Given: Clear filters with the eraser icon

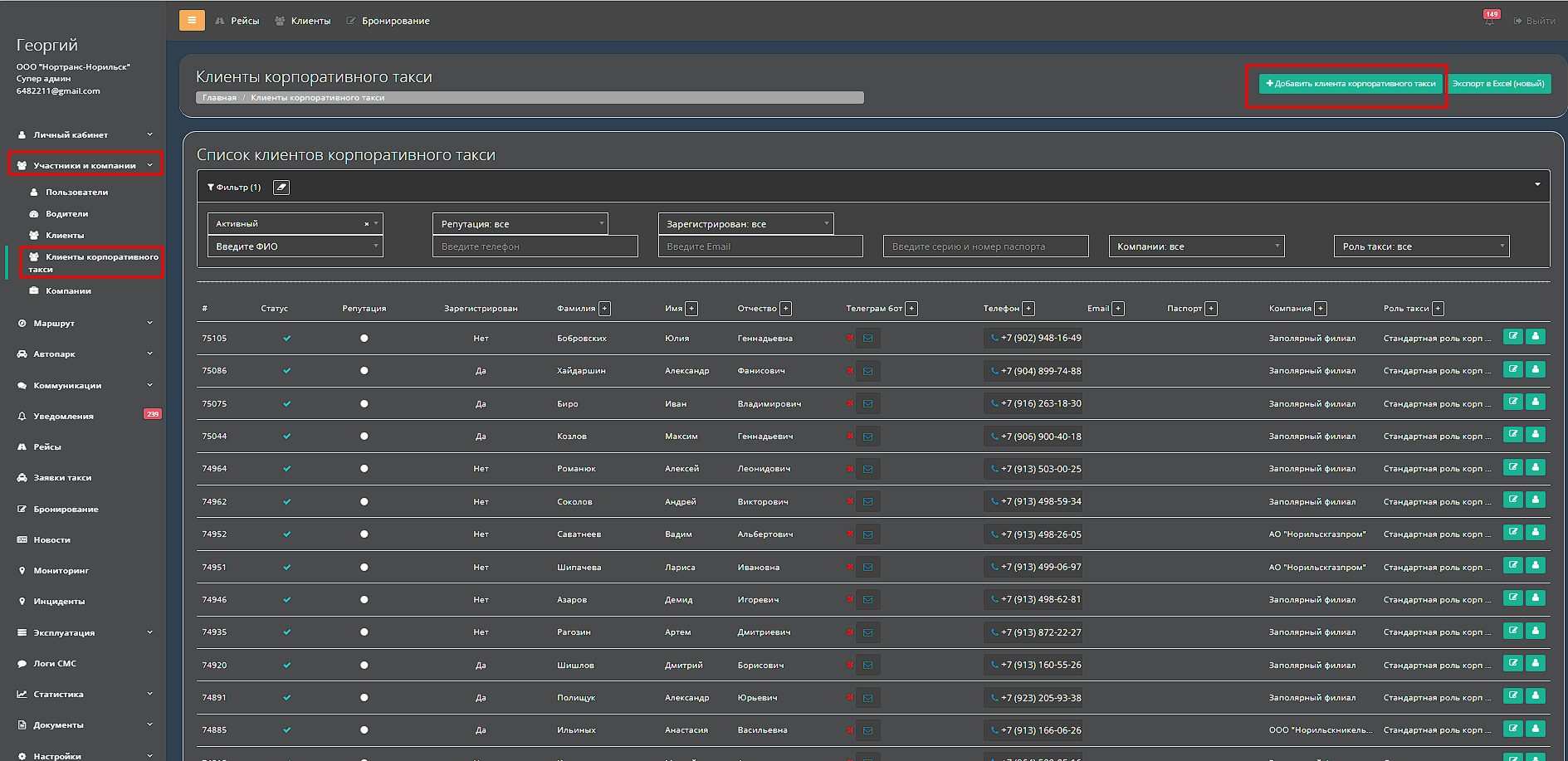Looking at the screenshot, I should click(281, 188).
